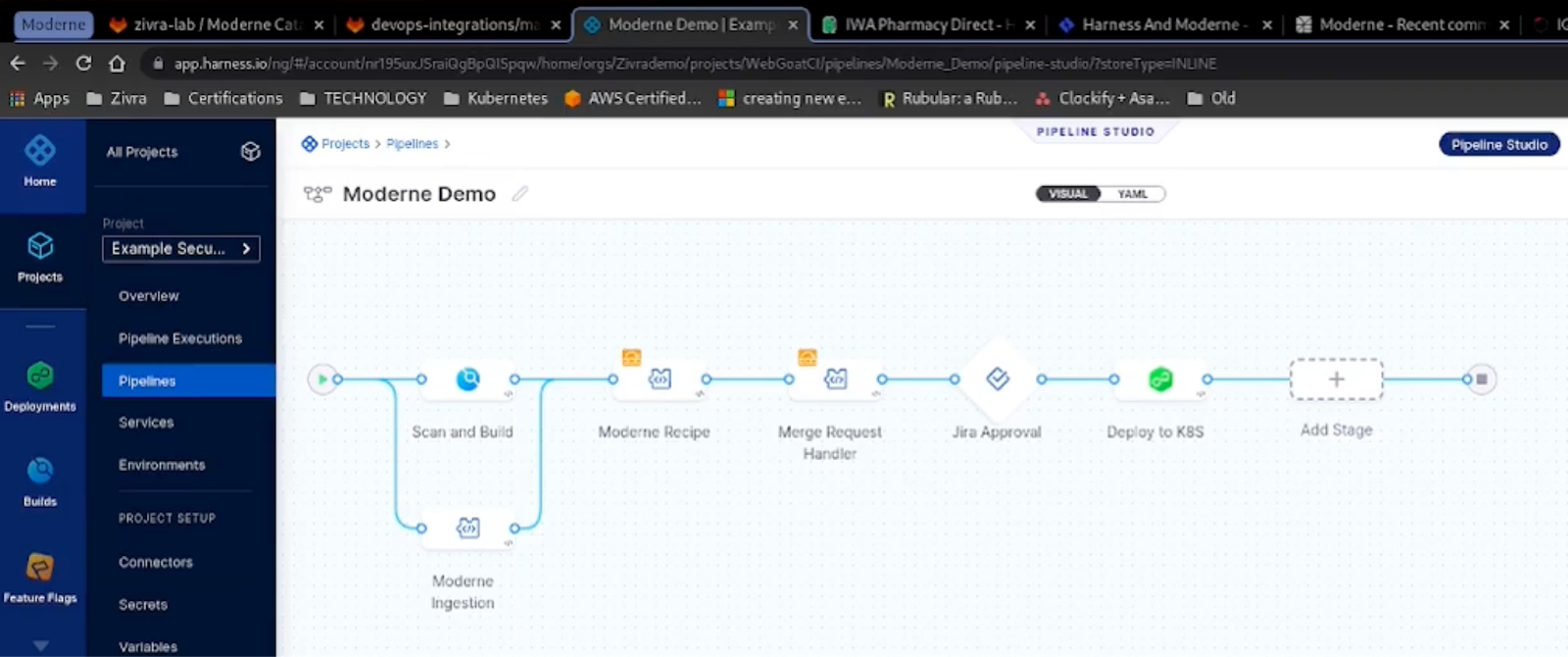Screen dimensions: 1568x657
Task: Open the Feature Flags module icon
Action: [40, 567]
